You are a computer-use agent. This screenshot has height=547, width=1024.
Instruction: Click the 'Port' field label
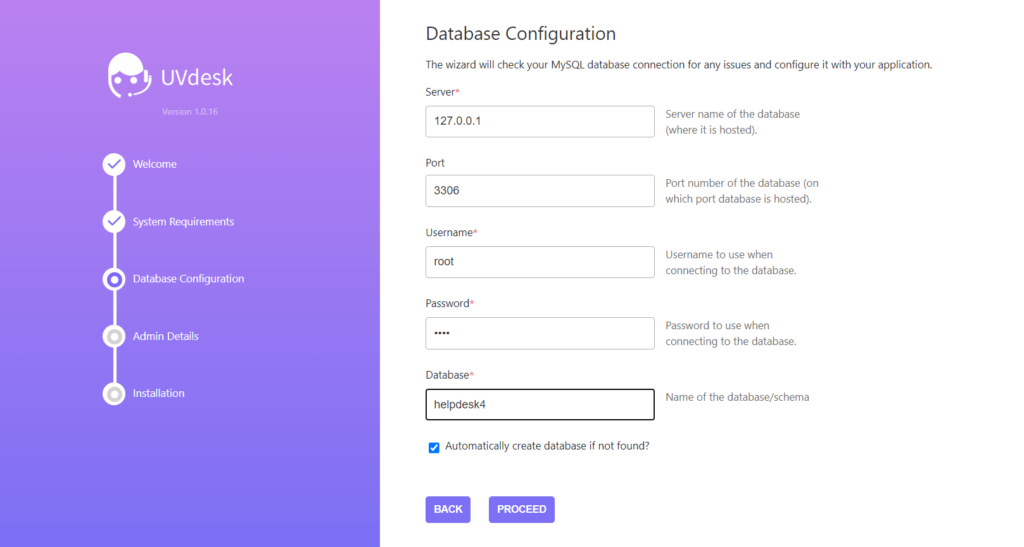pyautogui.click(x=435, y=163)
